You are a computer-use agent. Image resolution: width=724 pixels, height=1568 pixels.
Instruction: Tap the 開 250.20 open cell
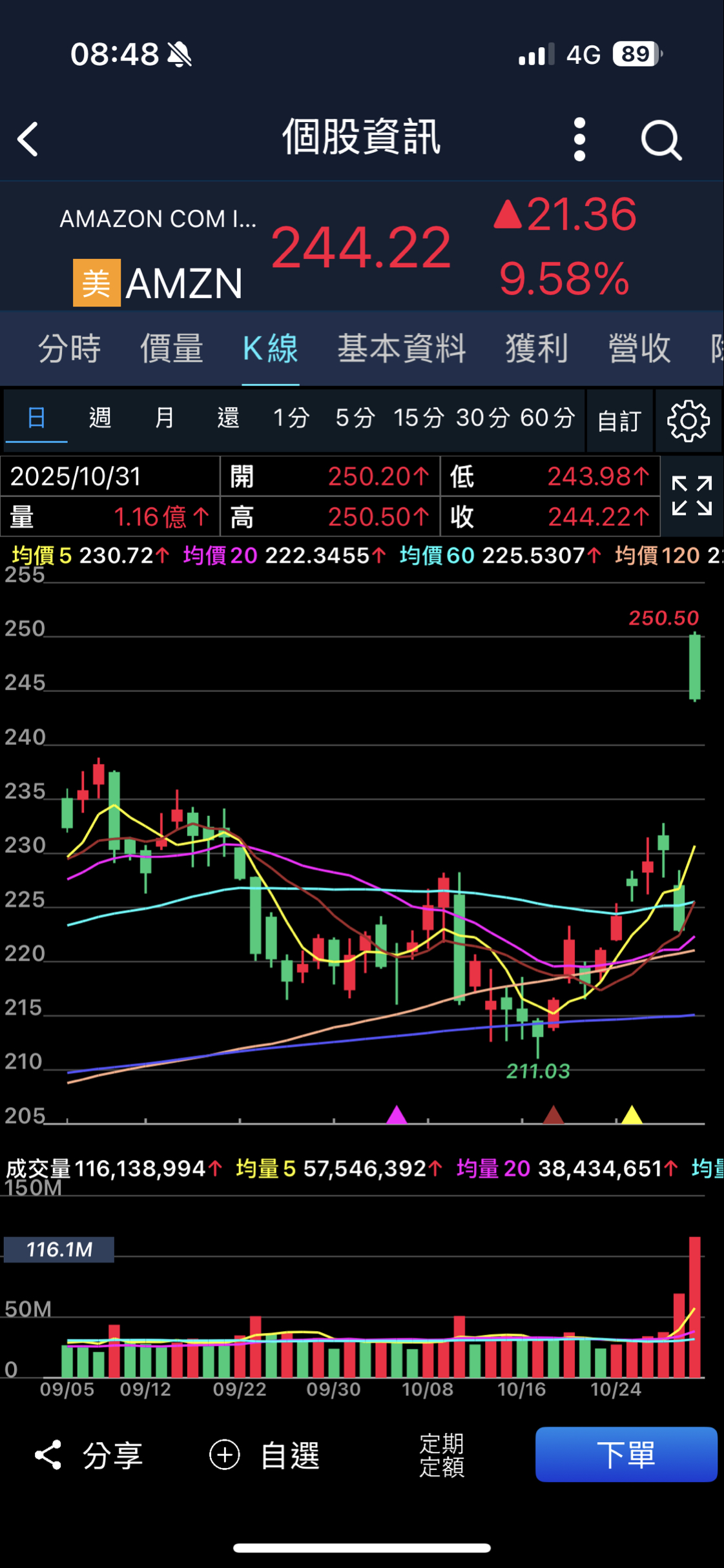point(330,476)
